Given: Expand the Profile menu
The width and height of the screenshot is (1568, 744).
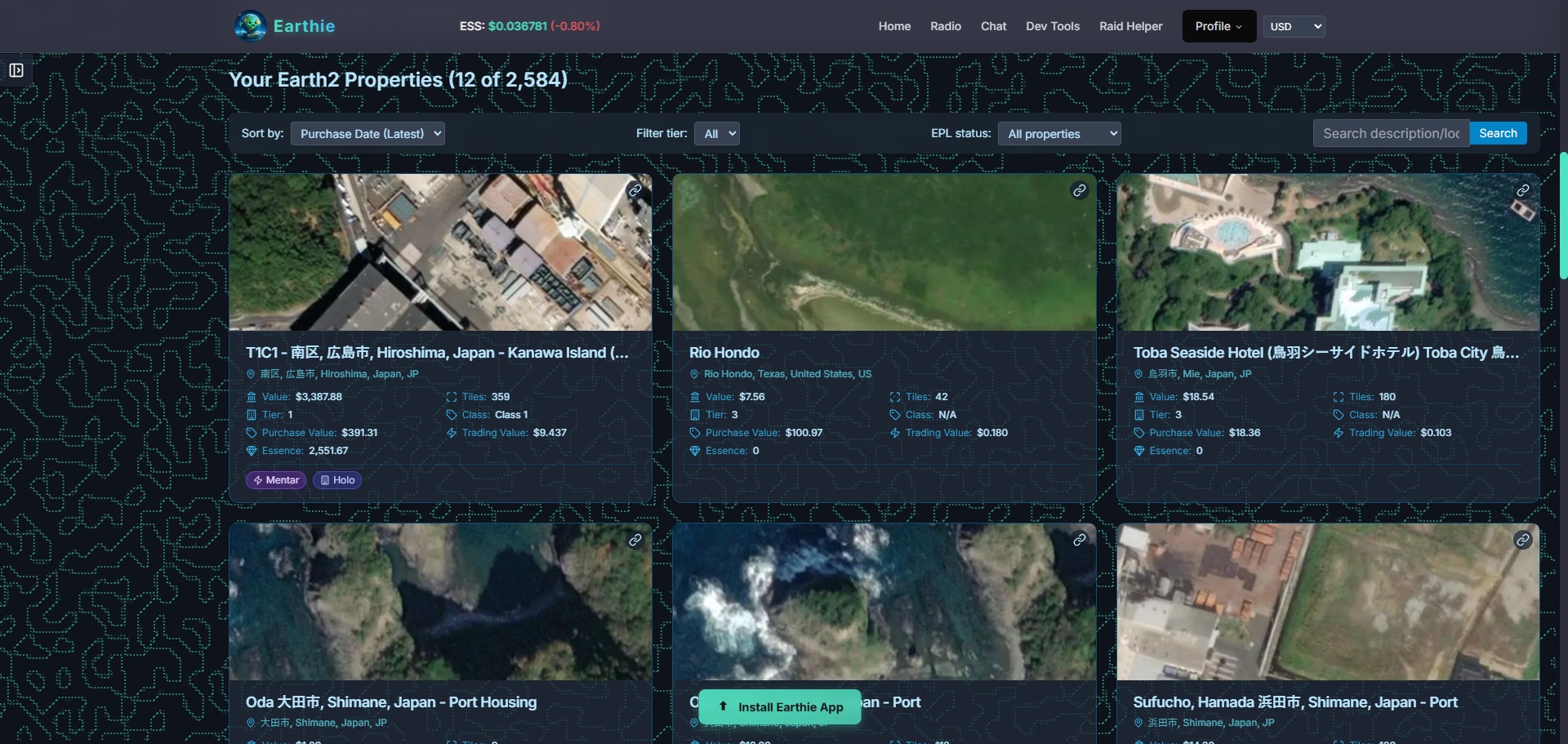Looking at the screenshot, I should pos(1219,26).
